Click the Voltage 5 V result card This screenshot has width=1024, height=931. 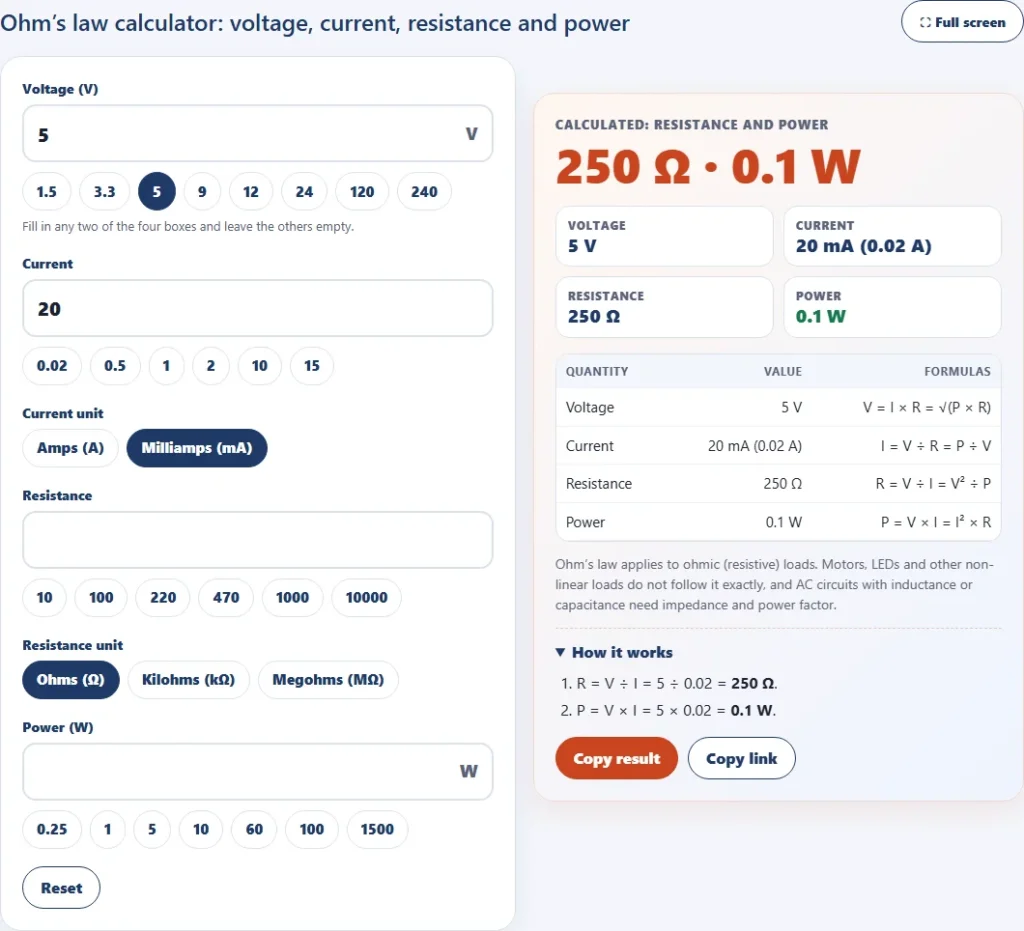coord(664,236)
